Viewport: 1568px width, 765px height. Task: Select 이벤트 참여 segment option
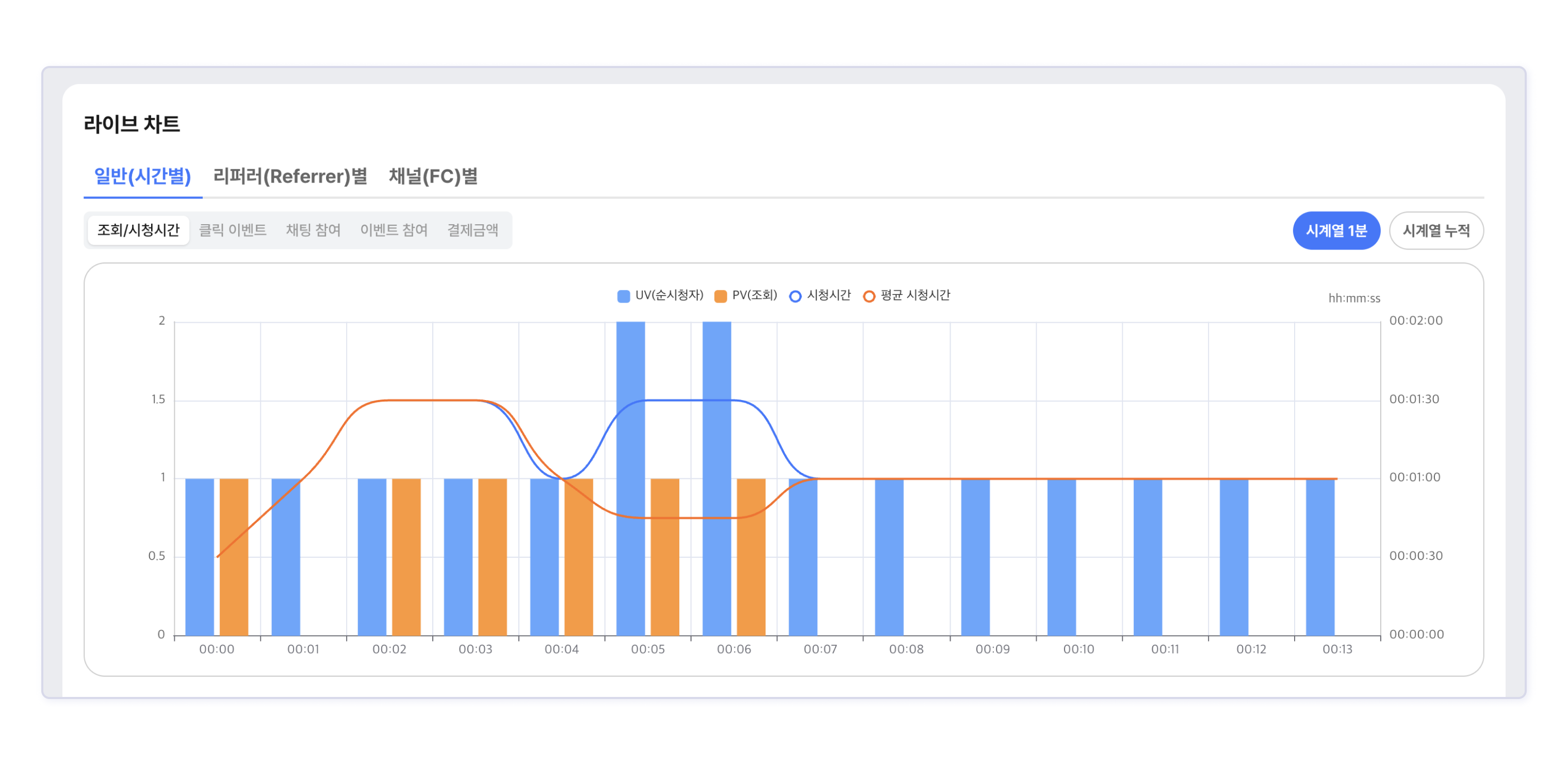[393, 230]
